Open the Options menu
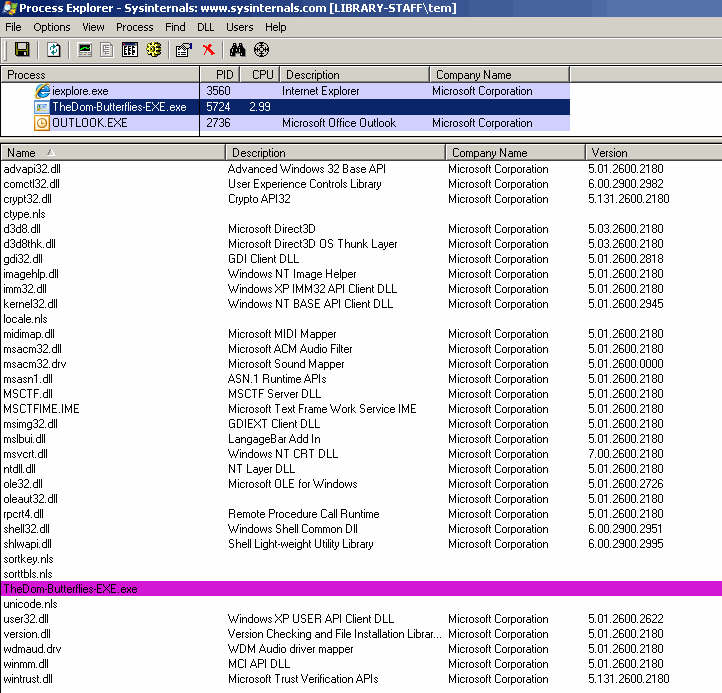Image resolution: width=722 pixels, height=693 pixels. (52, 27)
